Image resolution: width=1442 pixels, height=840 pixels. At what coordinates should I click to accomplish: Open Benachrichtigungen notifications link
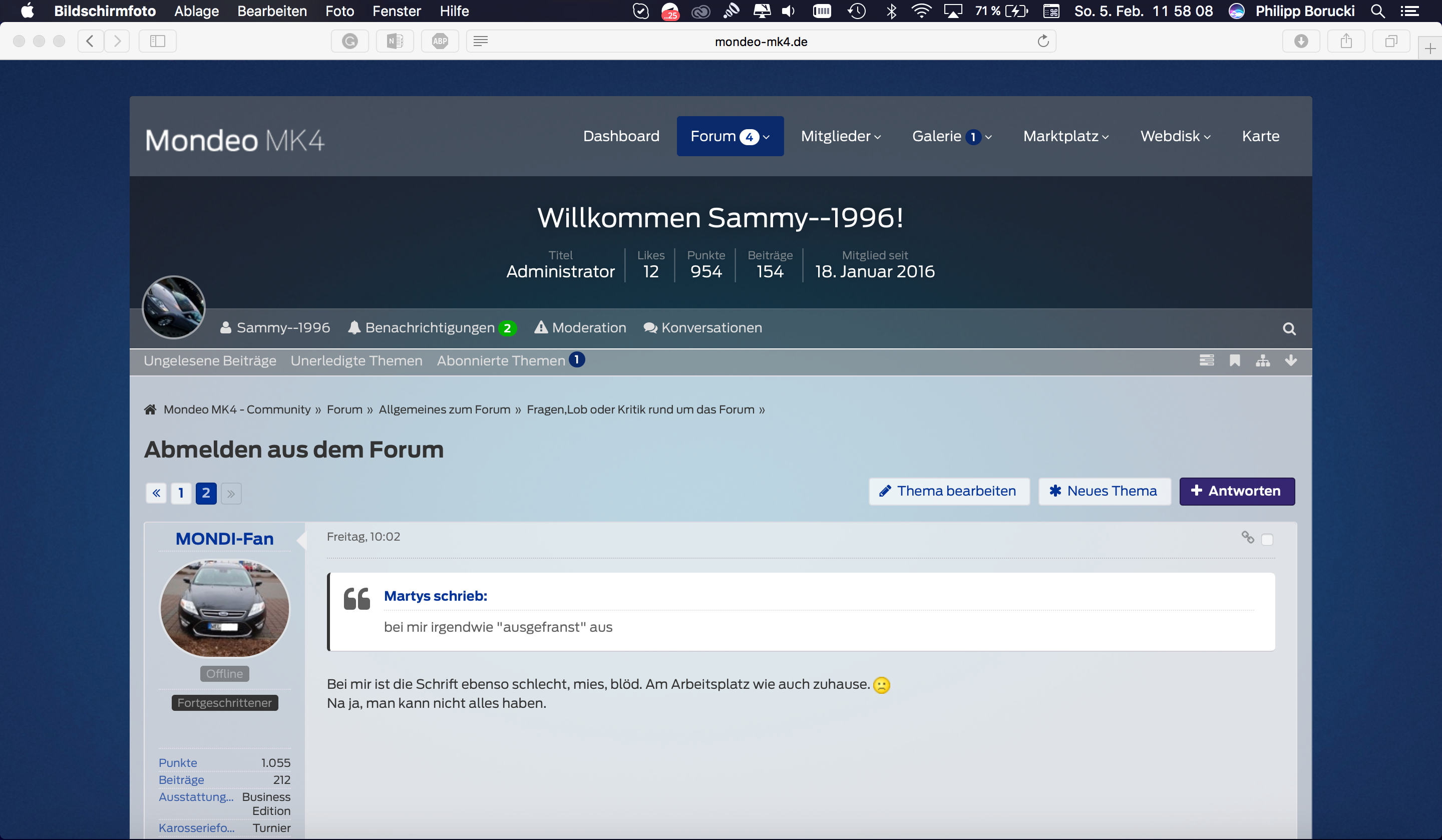pos(430,328)
